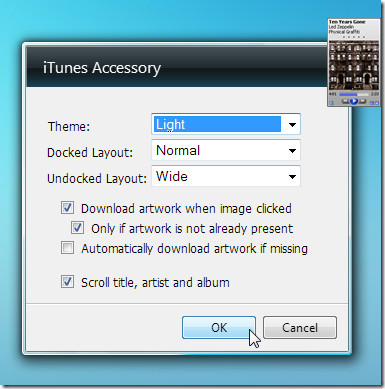Click the "iTunes Accessory" dialog title
The image size is (385, 389).
(102, 68)
